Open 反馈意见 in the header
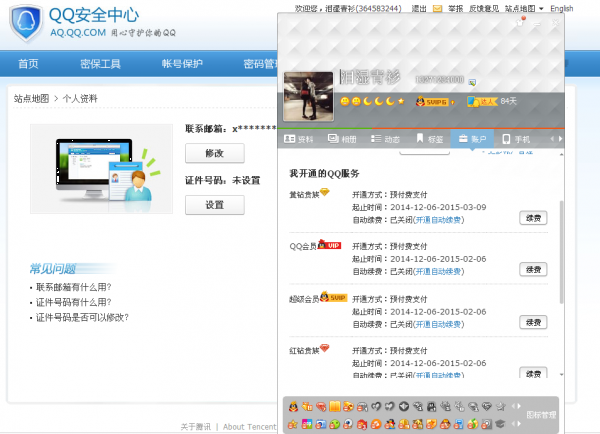This screenshot has height=434, width=600. [x=484, y=8]
